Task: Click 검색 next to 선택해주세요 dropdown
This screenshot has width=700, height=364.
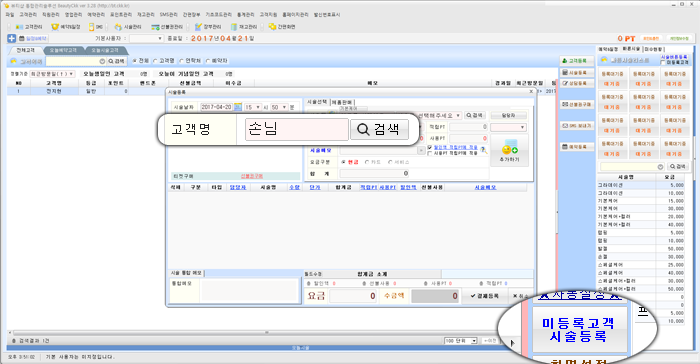Action: tap(475, 115)
